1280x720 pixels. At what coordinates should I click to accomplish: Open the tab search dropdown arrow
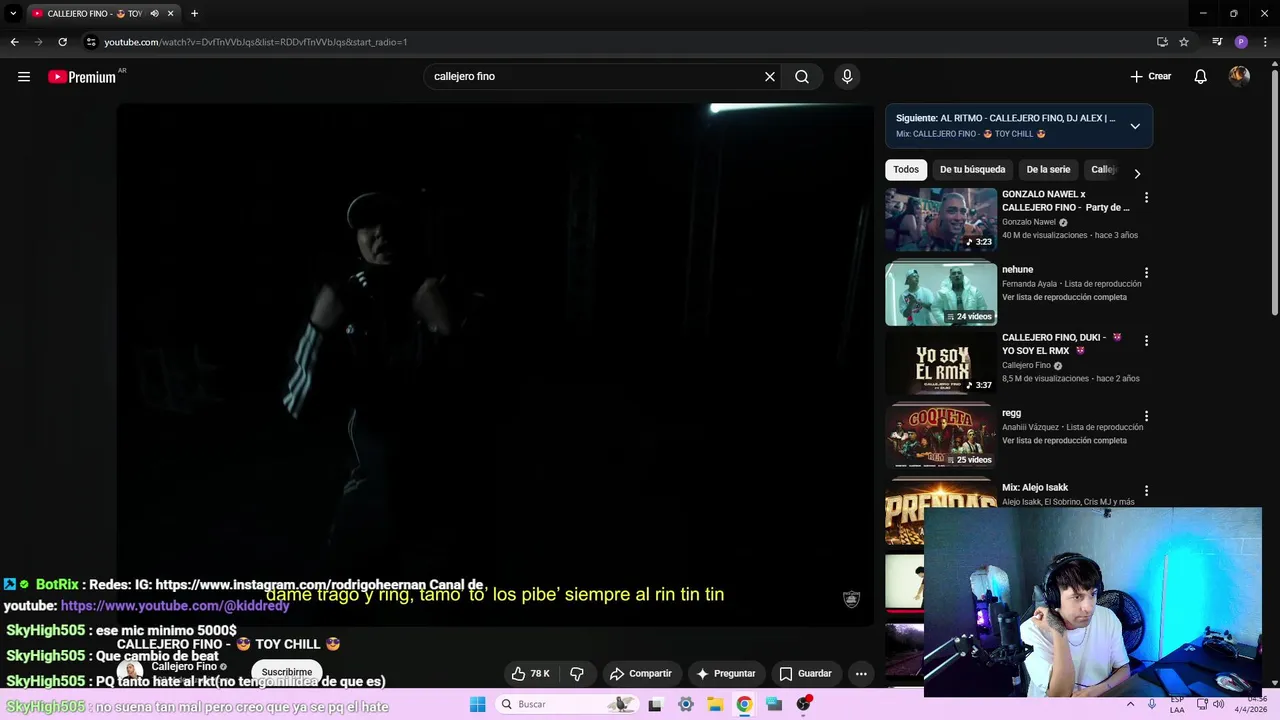[x=13, y=14]
